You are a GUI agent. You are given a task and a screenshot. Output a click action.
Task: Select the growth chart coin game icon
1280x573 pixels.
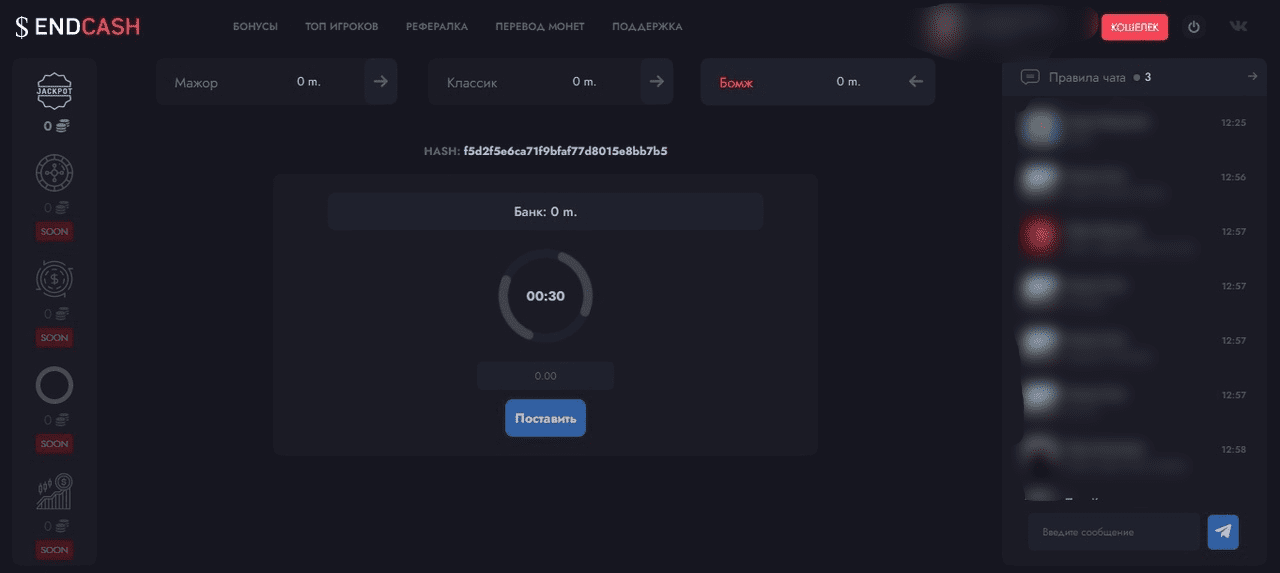click(55, 491)
